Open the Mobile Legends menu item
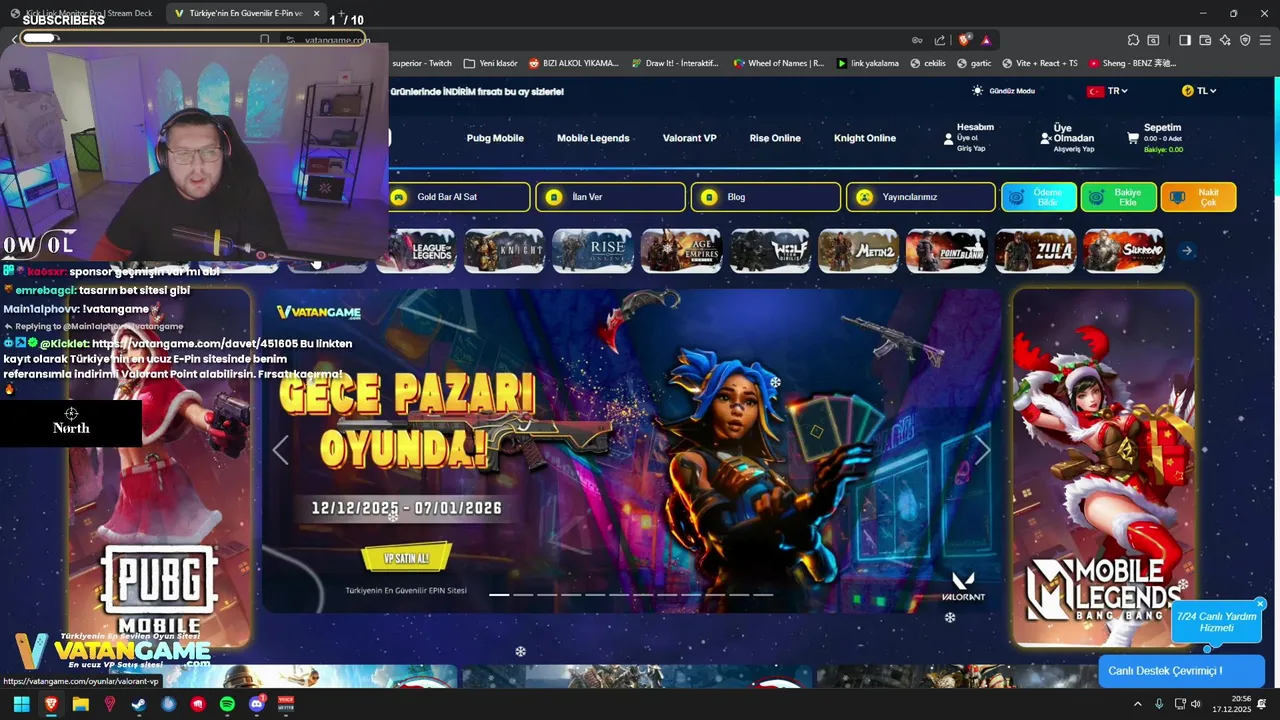 [593, 138]
